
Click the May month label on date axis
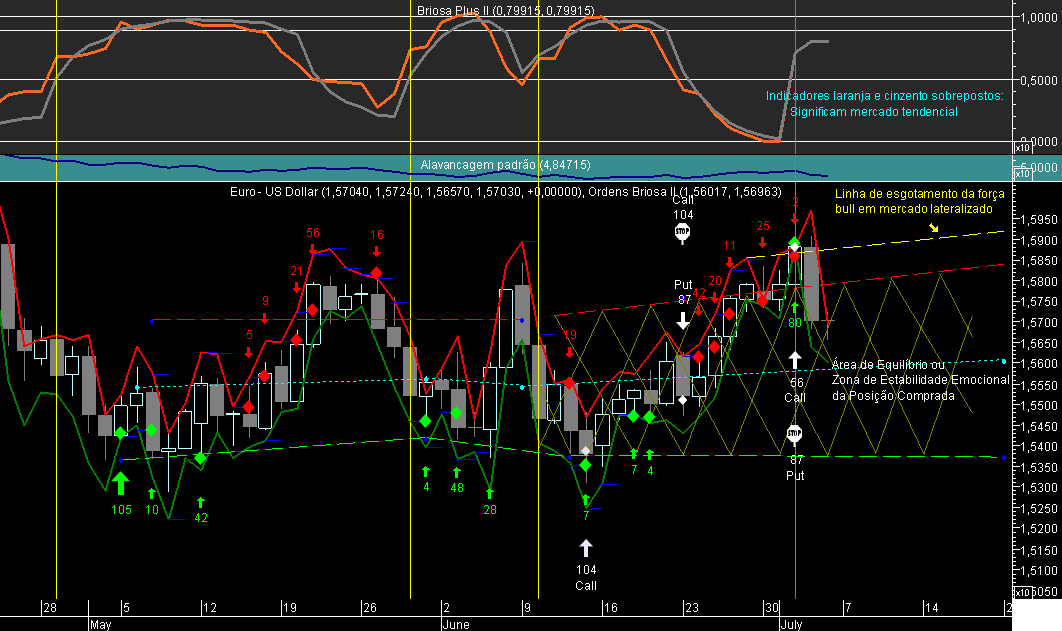(x=100, y=624)
